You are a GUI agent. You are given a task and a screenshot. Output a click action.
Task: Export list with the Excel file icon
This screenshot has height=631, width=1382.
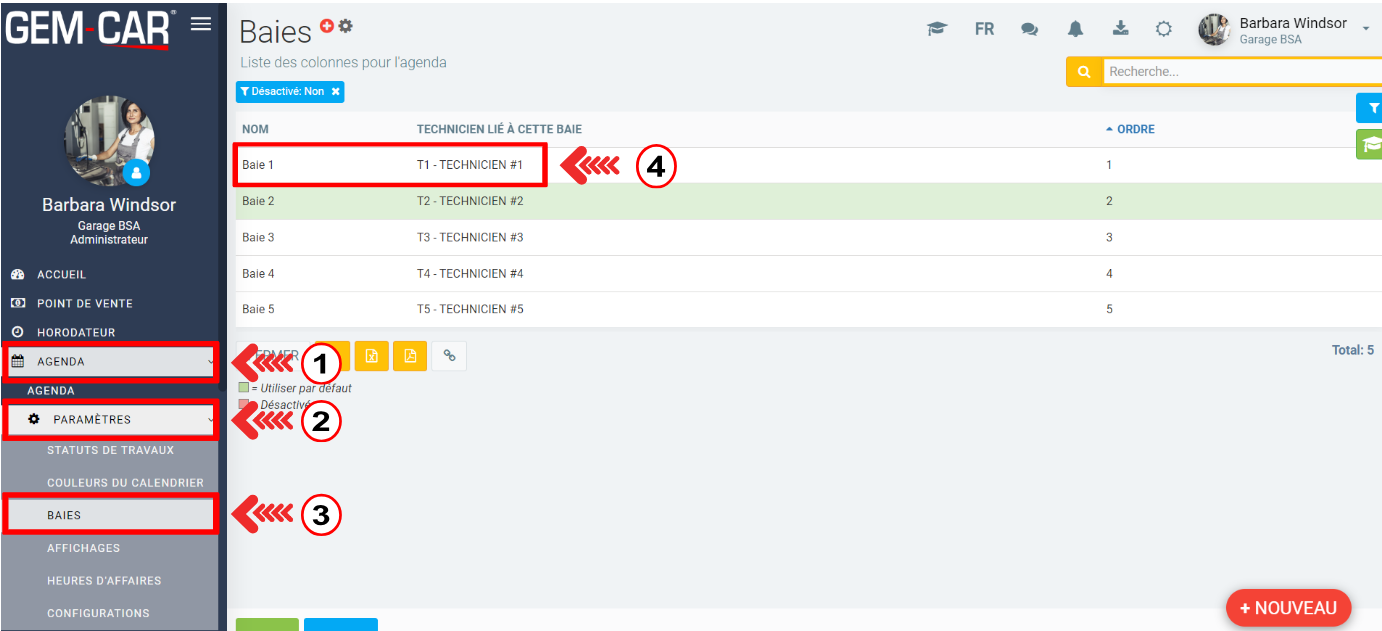click(x=371, y=356)
